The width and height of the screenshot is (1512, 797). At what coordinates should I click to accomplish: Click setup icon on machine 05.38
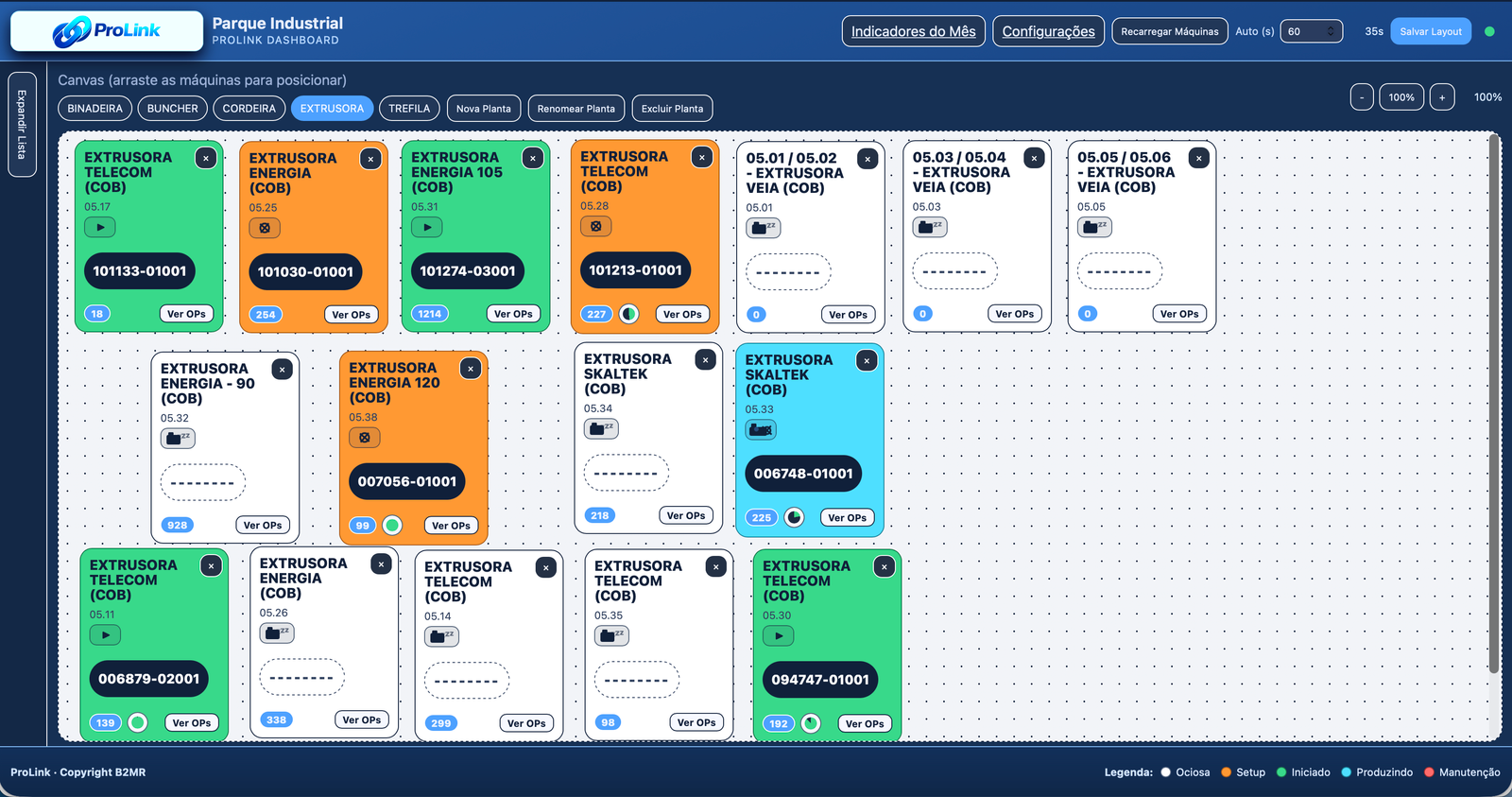pyautogui.click(x=365, y=438)
